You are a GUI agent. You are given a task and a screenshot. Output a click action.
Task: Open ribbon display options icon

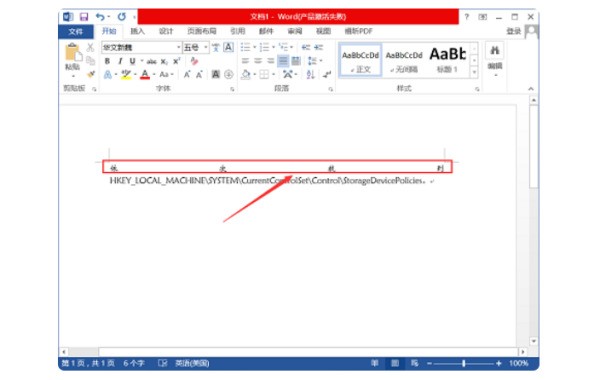point(483,16)
